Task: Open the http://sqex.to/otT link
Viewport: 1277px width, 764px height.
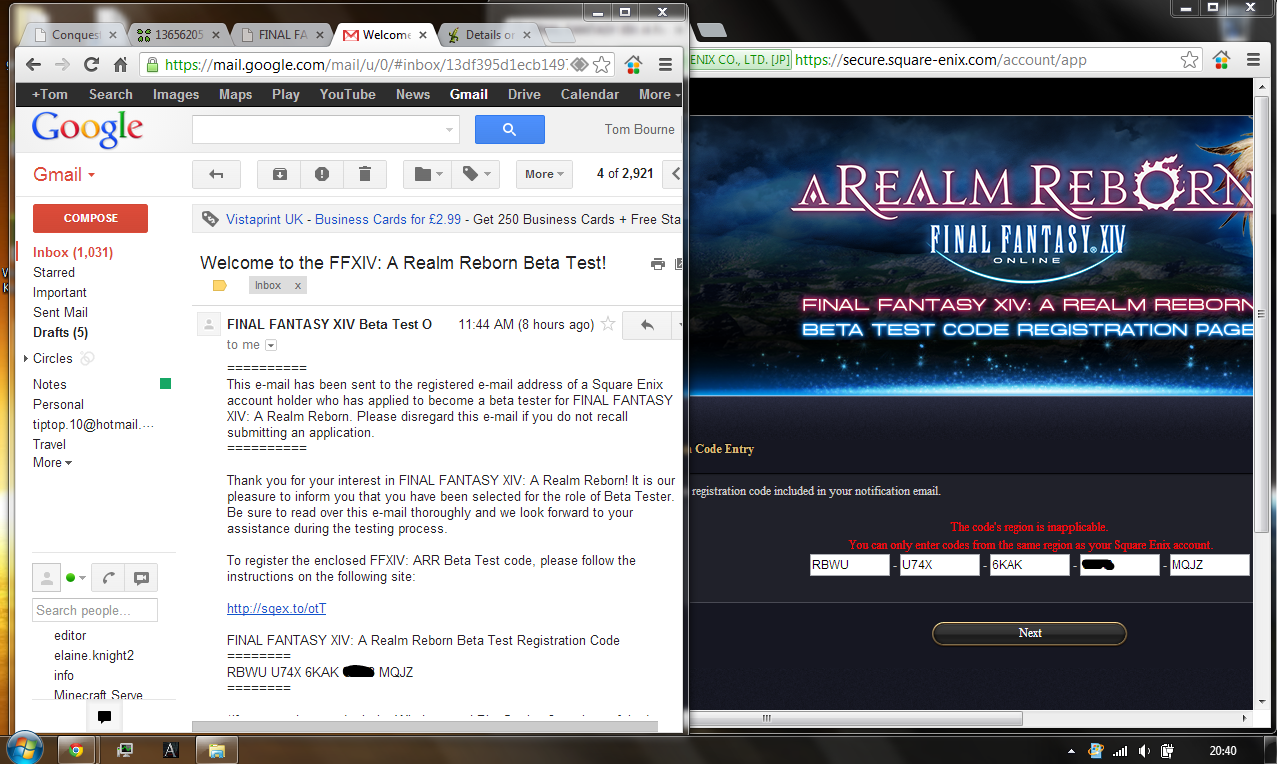Action: [277, 608]
